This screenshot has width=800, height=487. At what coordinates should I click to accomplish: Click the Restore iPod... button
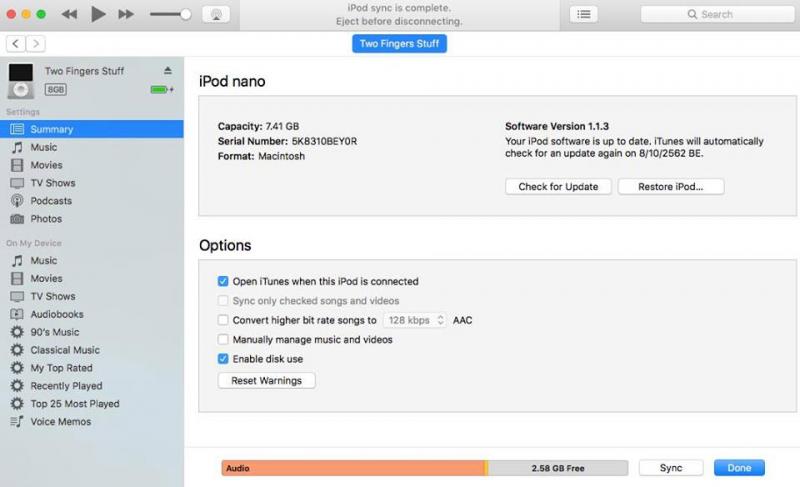pyautogui.click(x=670, y=187)
